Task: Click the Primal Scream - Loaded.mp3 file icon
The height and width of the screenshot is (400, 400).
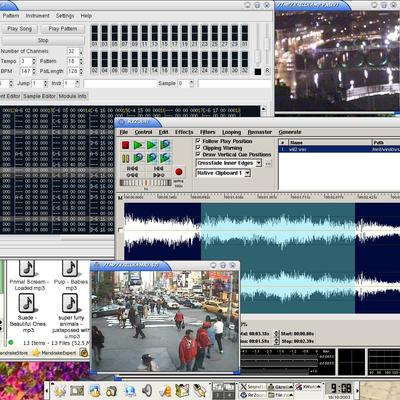Action: point(27,268)
